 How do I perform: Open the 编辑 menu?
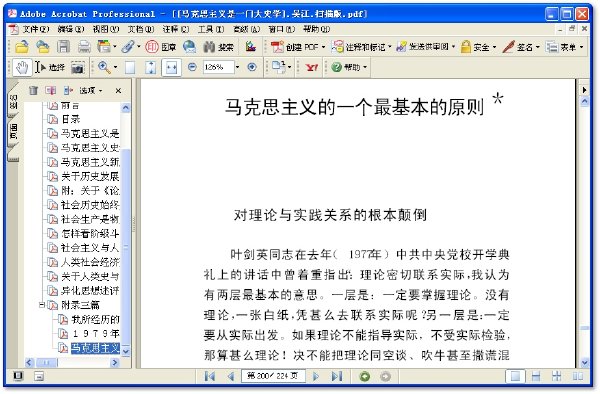tap(71, 29)
